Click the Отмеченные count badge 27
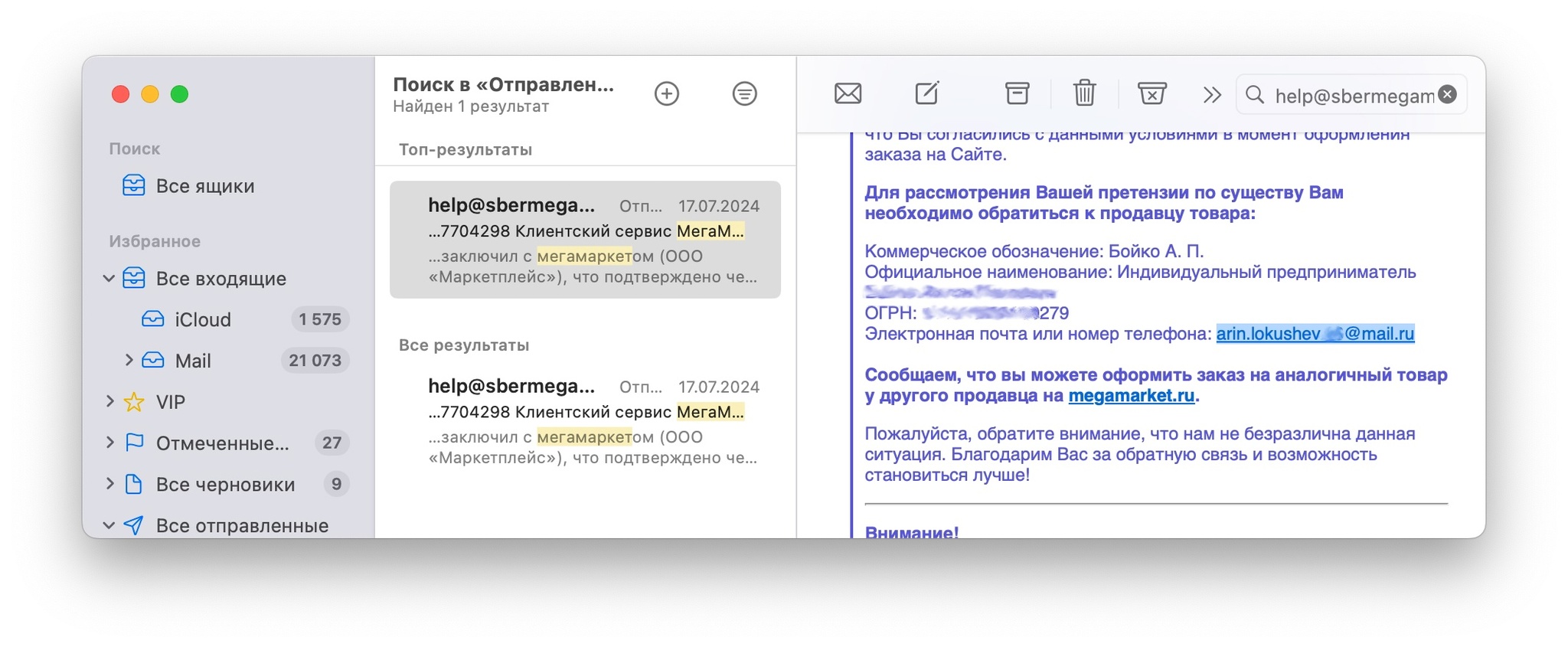 332,443
